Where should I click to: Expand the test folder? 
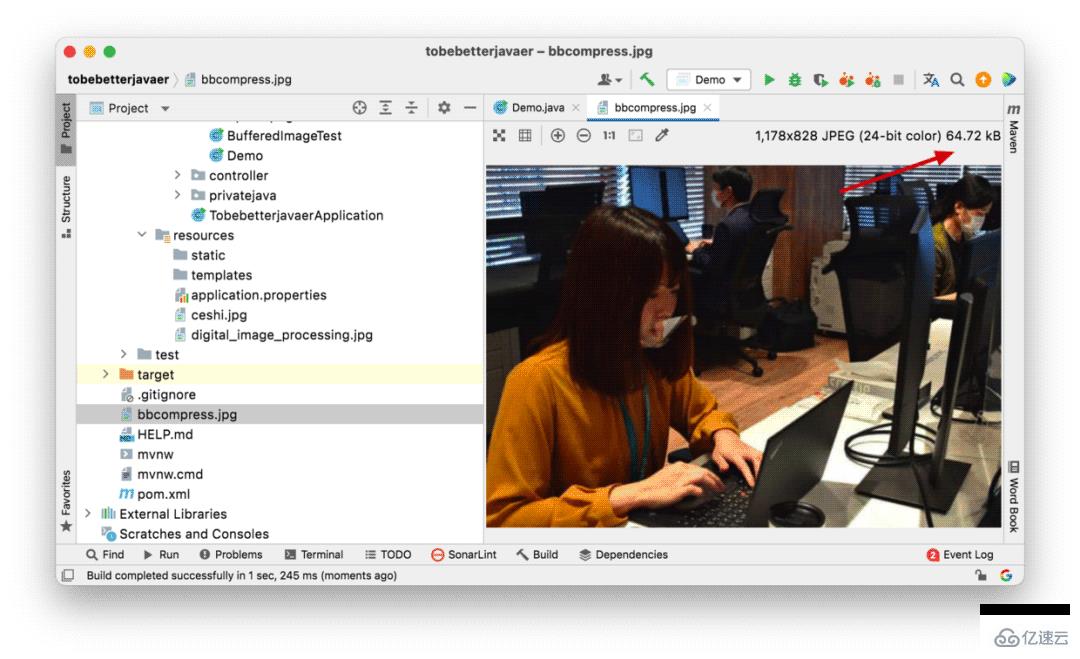point(123,354)
